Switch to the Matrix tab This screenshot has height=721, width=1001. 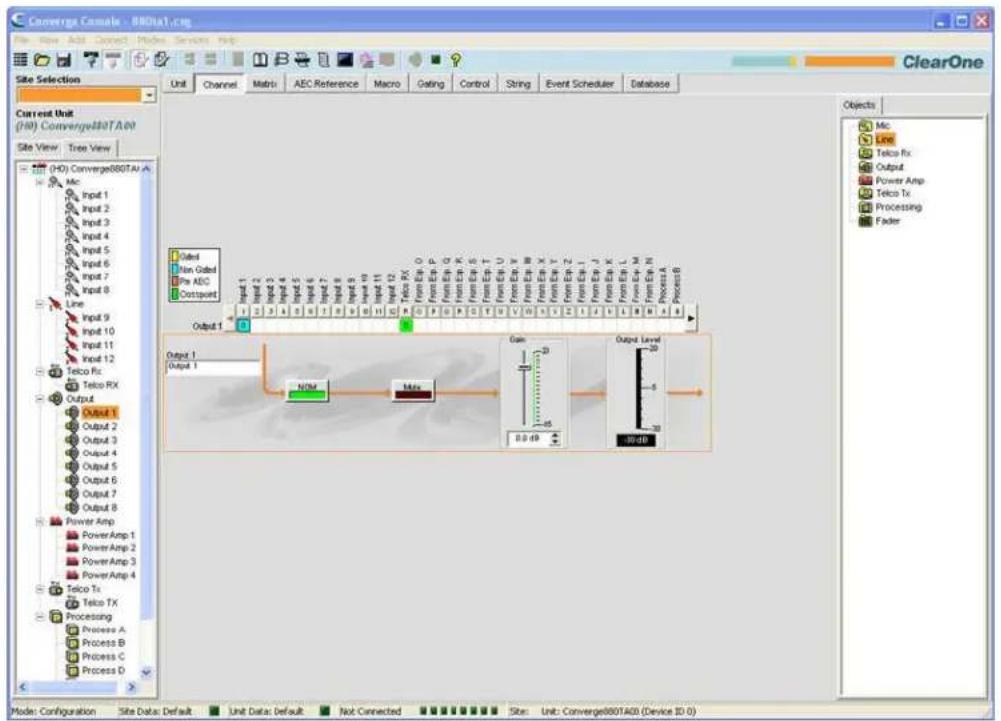tap(265, 84)
